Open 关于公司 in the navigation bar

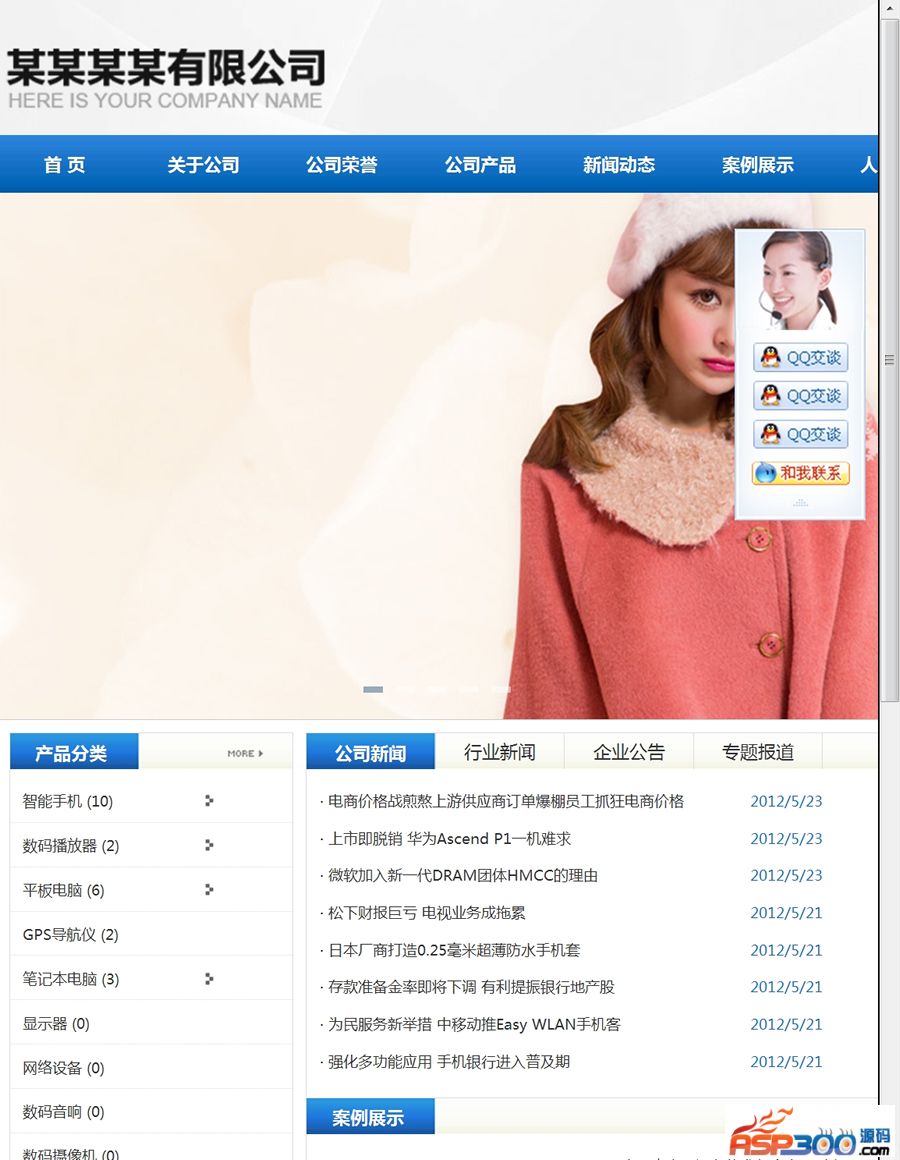(203, 165)
